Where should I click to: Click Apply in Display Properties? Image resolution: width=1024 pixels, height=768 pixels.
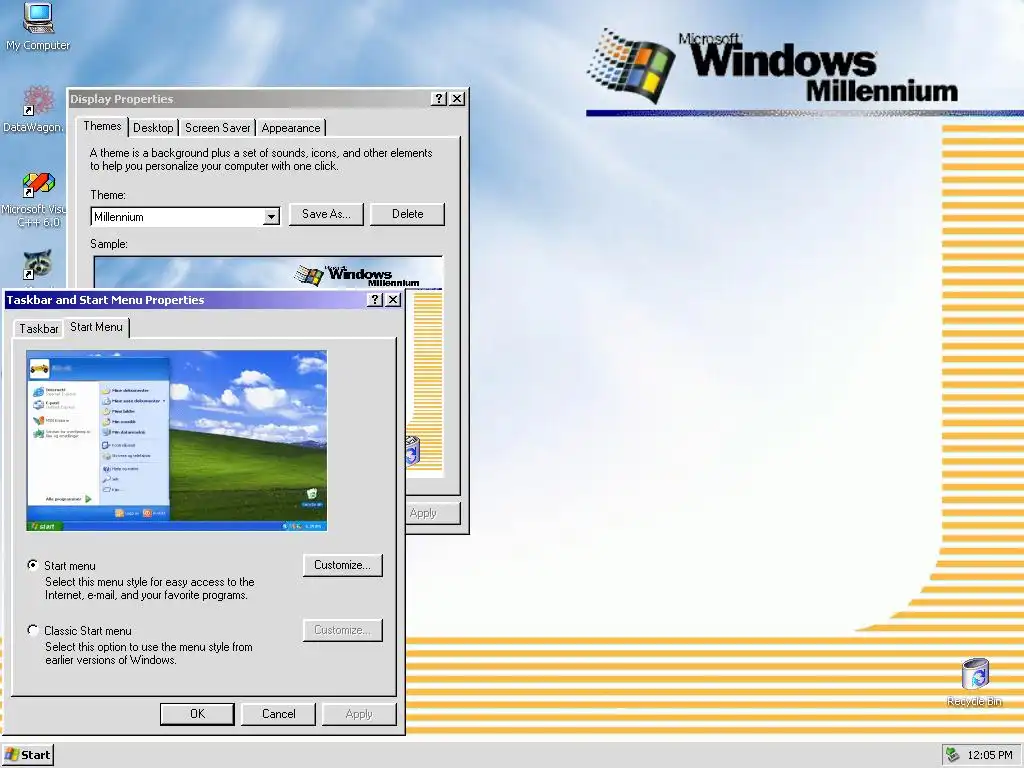pyautogui.click(x=431, y=513)
